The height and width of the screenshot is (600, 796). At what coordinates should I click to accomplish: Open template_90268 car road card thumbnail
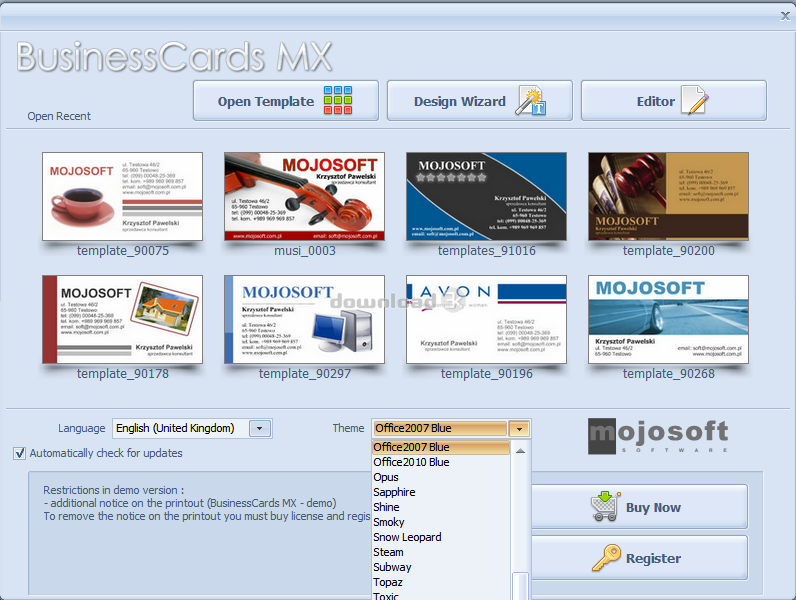[669, 319]
